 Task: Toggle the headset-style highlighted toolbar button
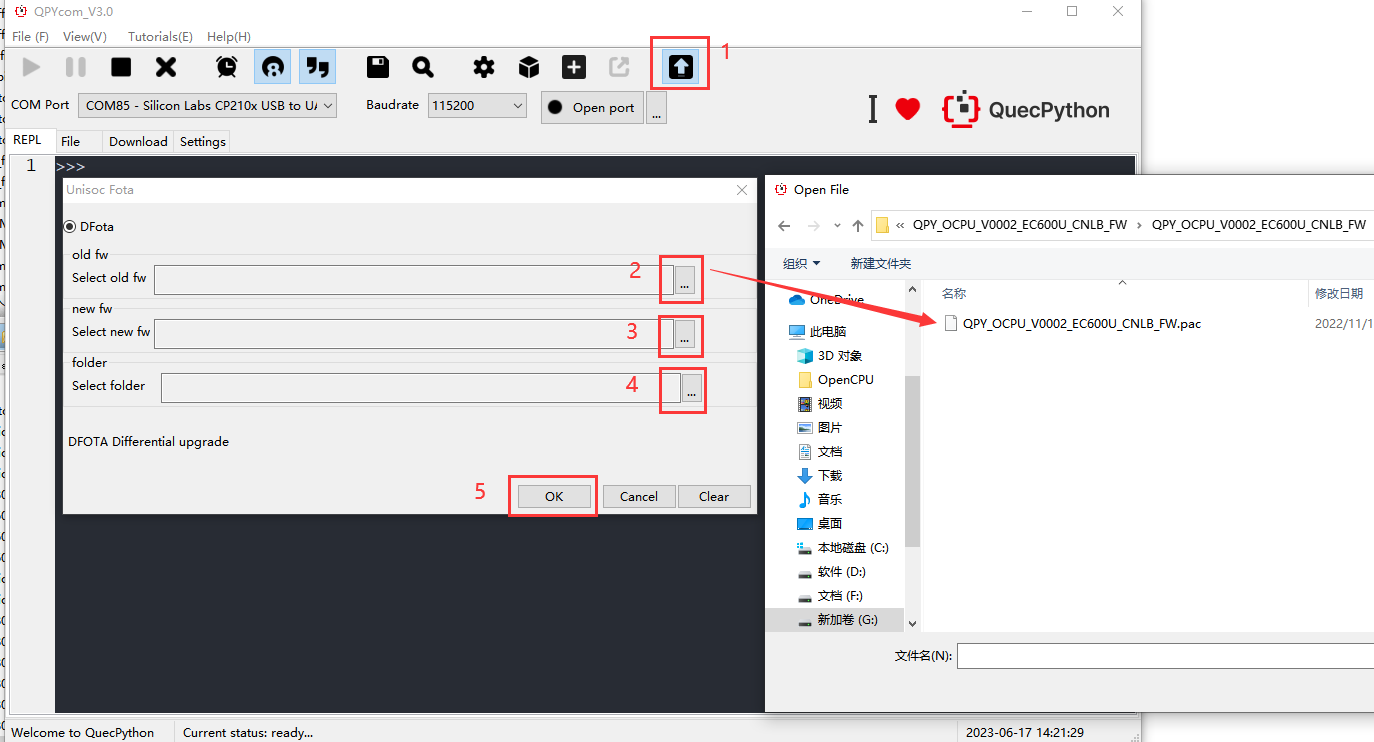pyautogui.click(x=272, y=67)
